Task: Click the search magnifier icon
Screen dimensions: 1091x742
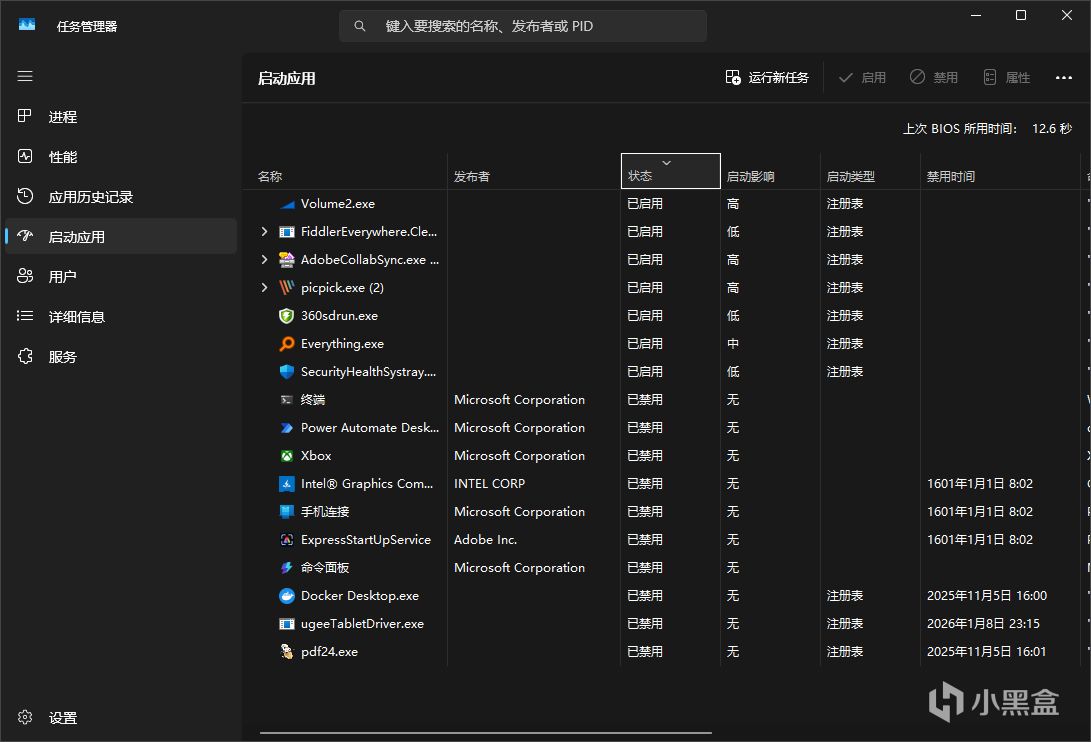Action: 360,26
